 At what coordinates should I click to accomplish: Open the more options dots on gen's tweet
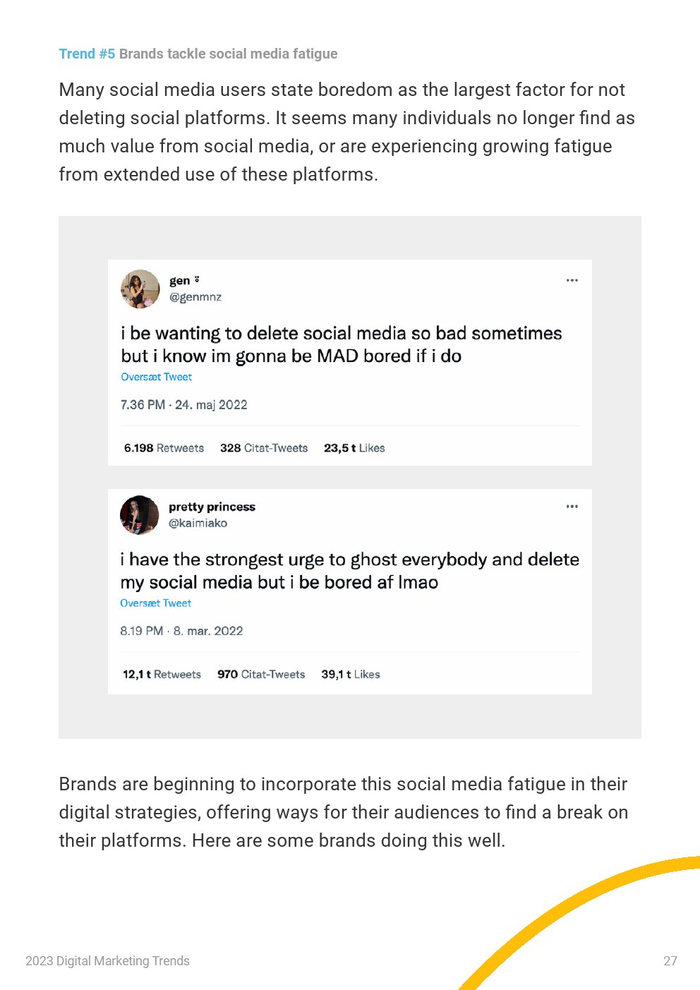(572, 281)
